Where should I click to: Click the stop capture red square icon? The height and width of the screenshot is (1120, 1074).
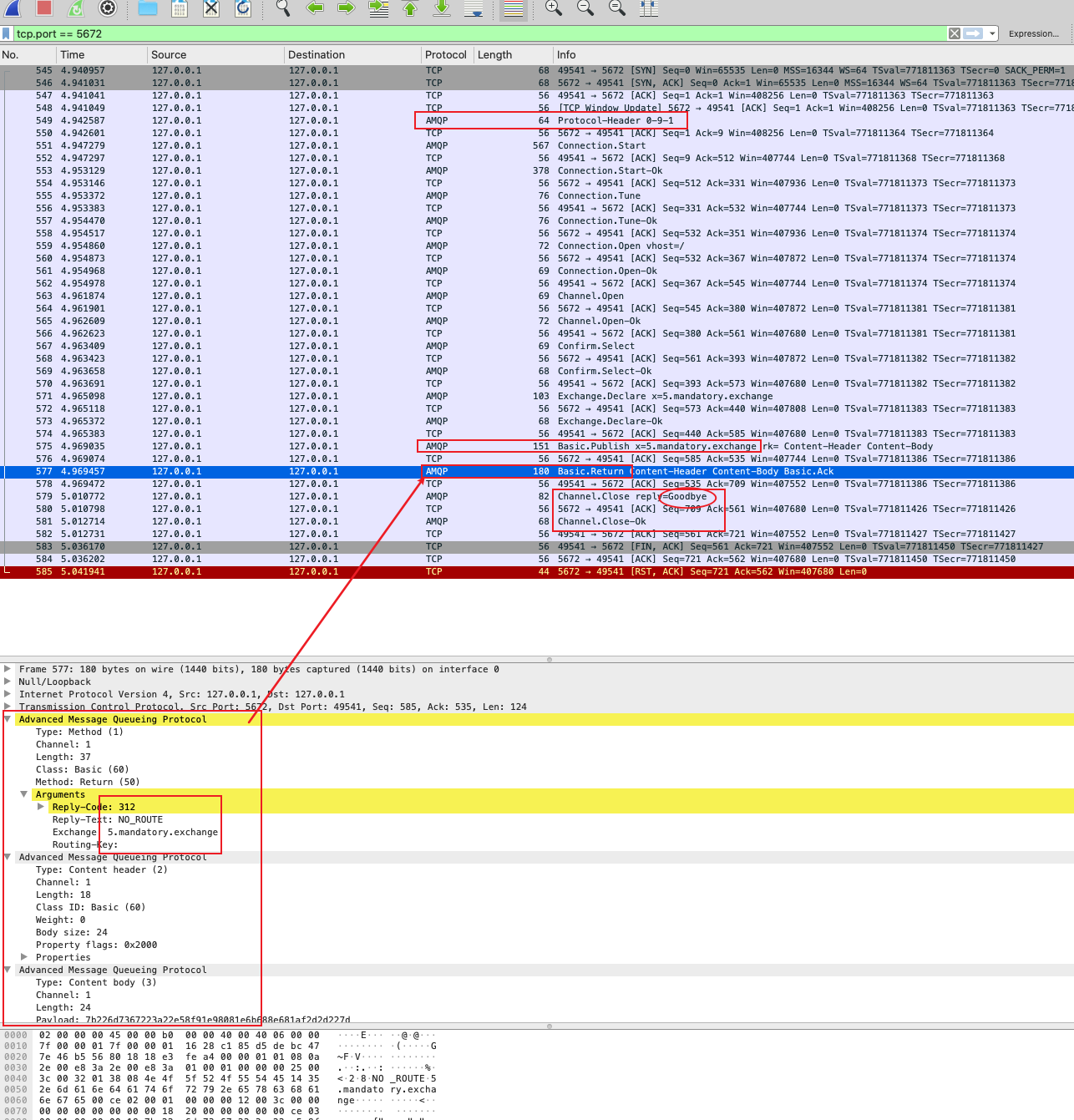[44, 8]
